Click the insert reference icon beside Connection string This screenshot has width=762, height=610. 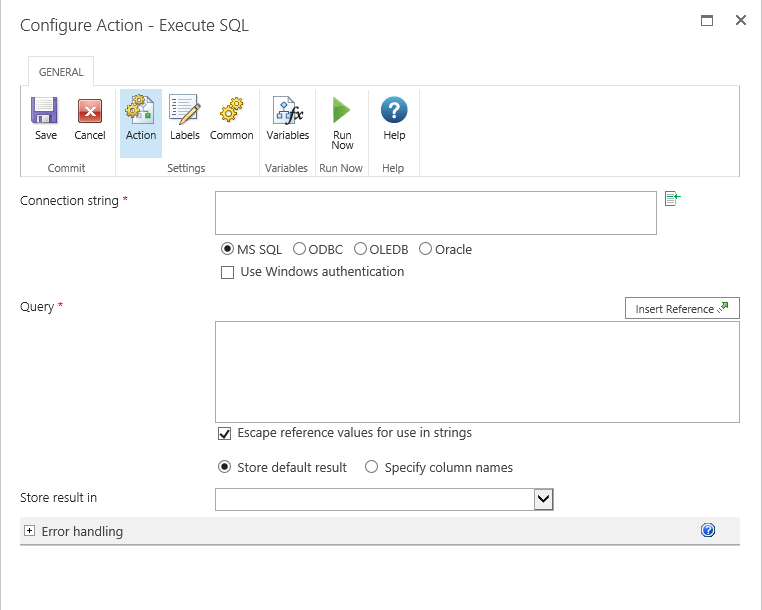tap(673, 198)
